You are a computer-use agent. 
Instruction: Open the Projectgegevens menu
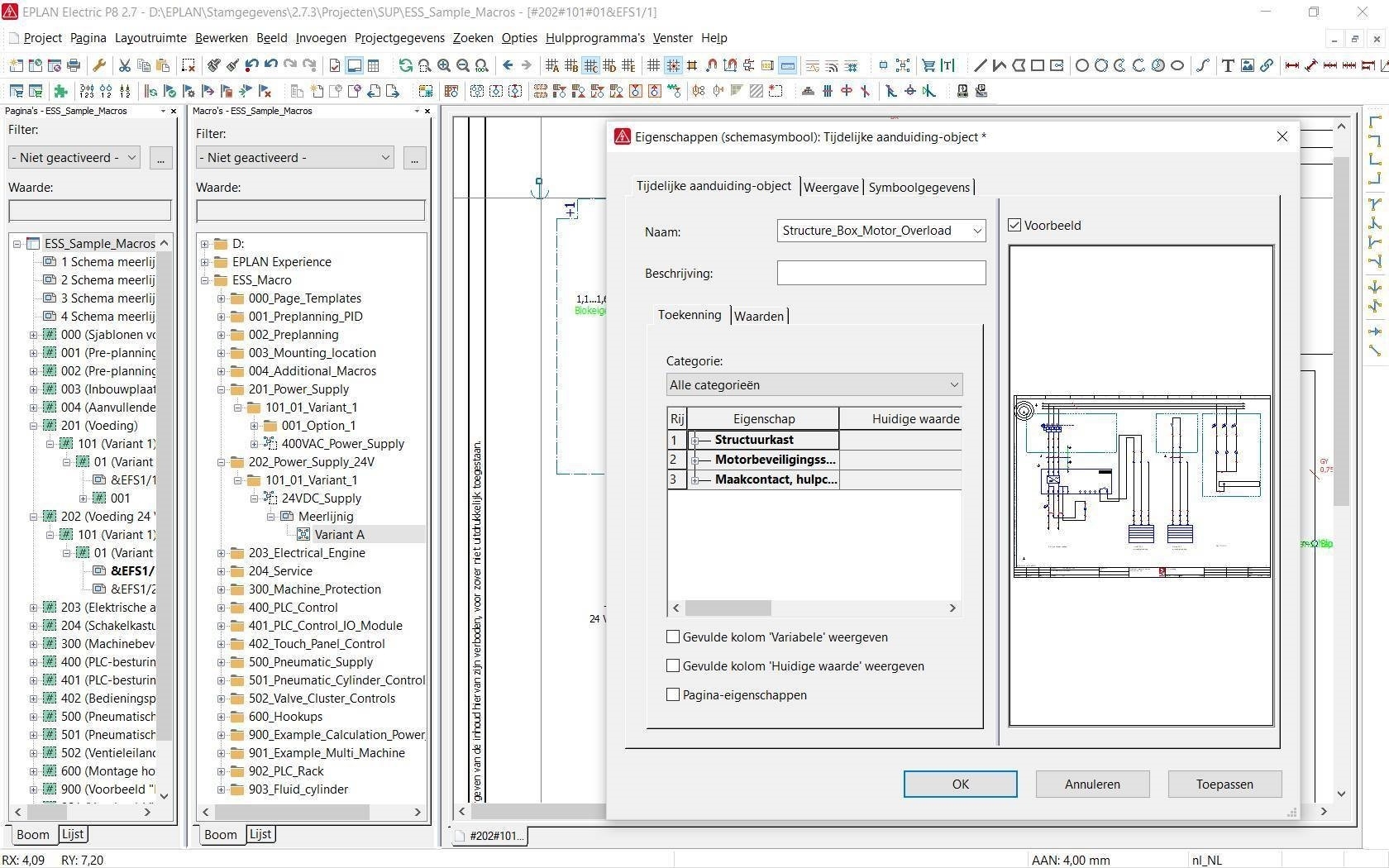point(399,38)
